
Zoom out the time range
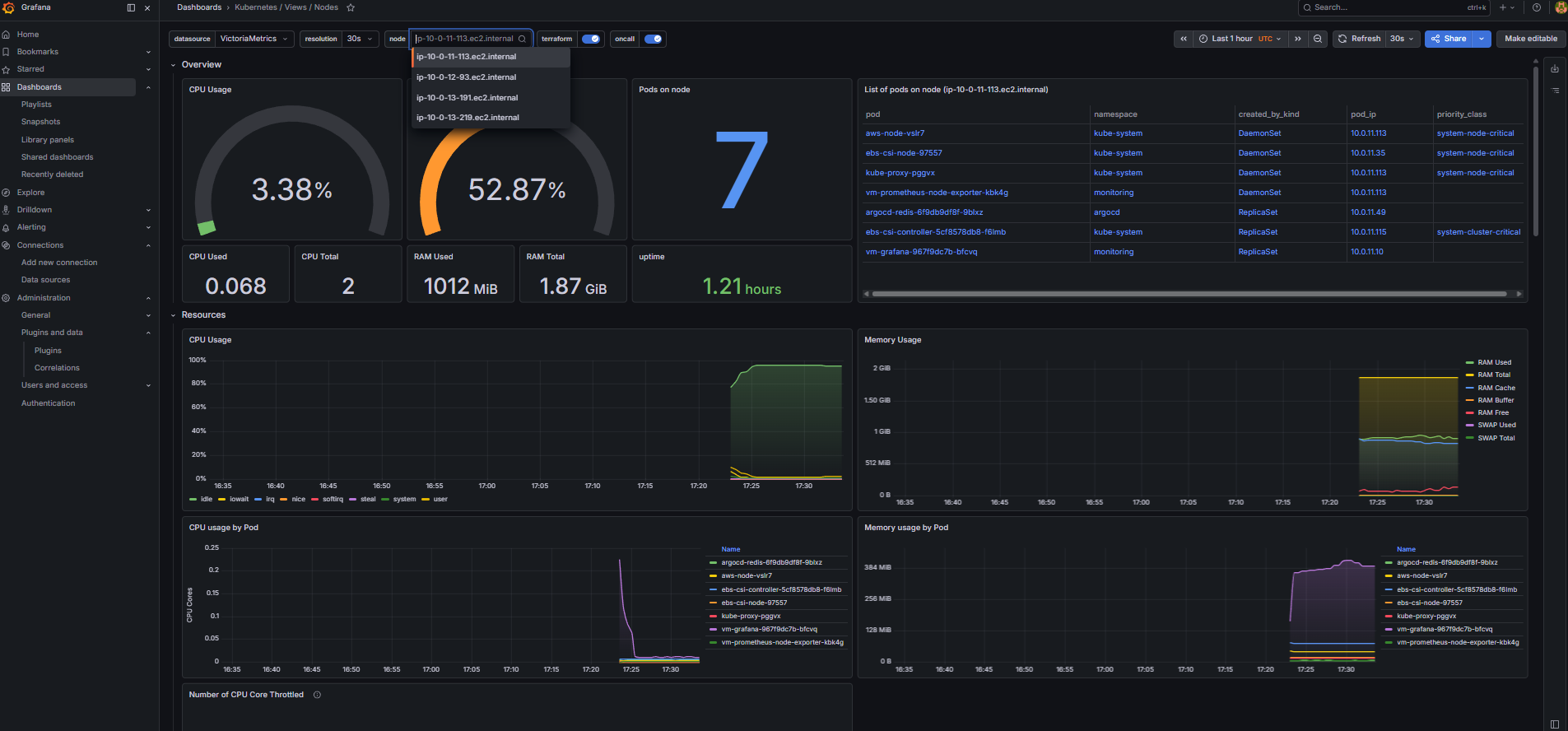(1318, 39)
